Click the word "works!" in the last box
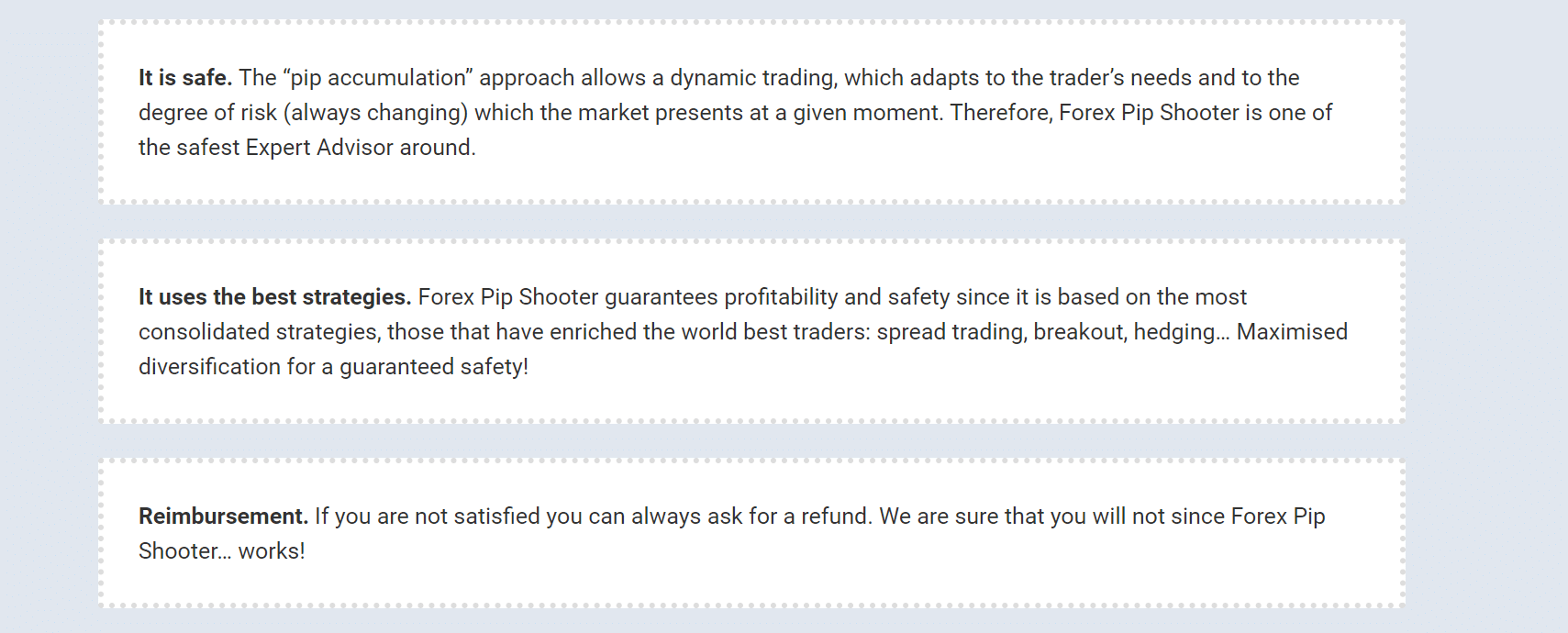Viewport: 1568px width, 633px height. pyautogui.click(x=272, y=551)
